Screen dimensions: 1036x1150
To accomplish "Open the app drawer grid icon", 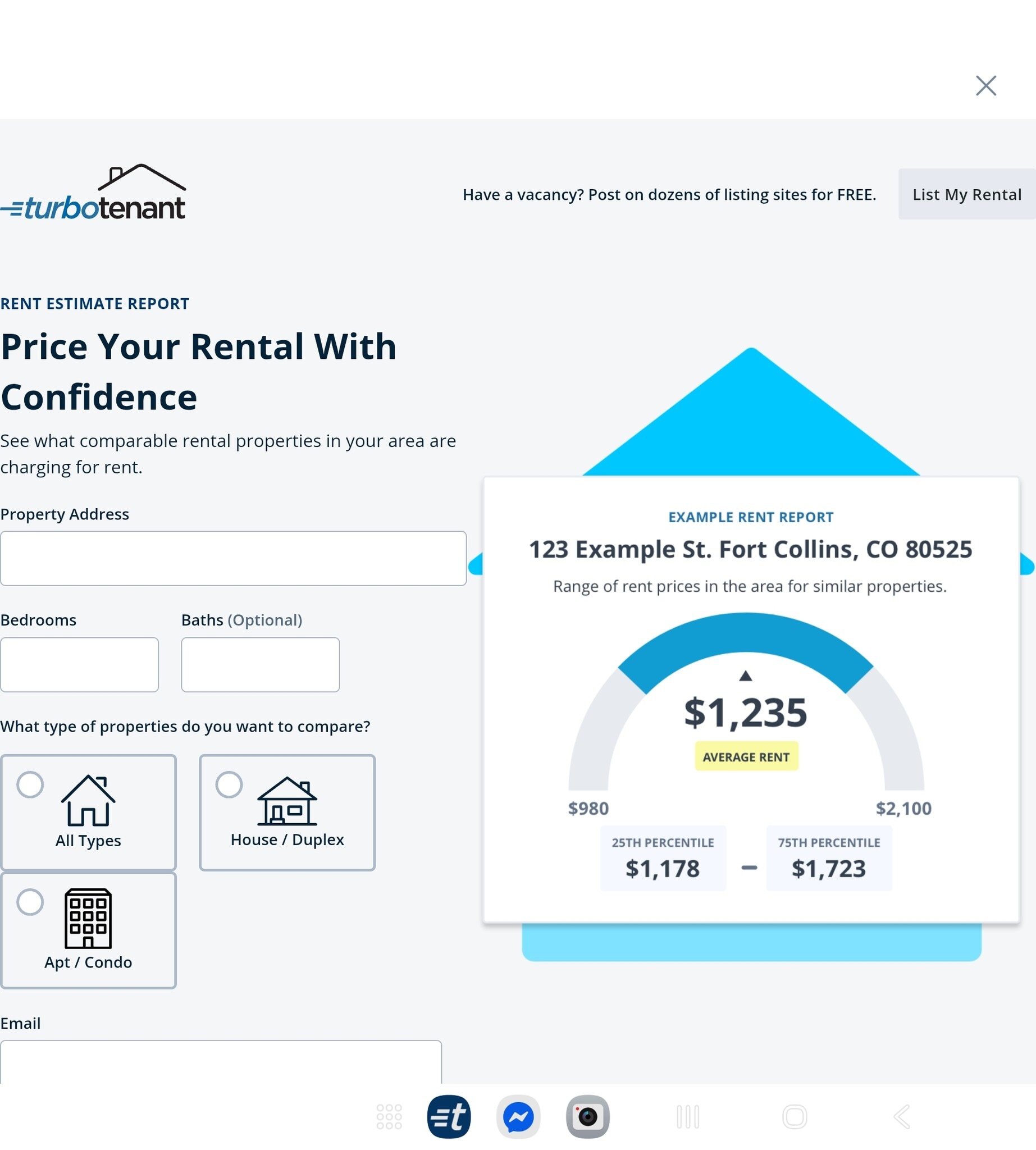I will click(x=389, y=1116).
